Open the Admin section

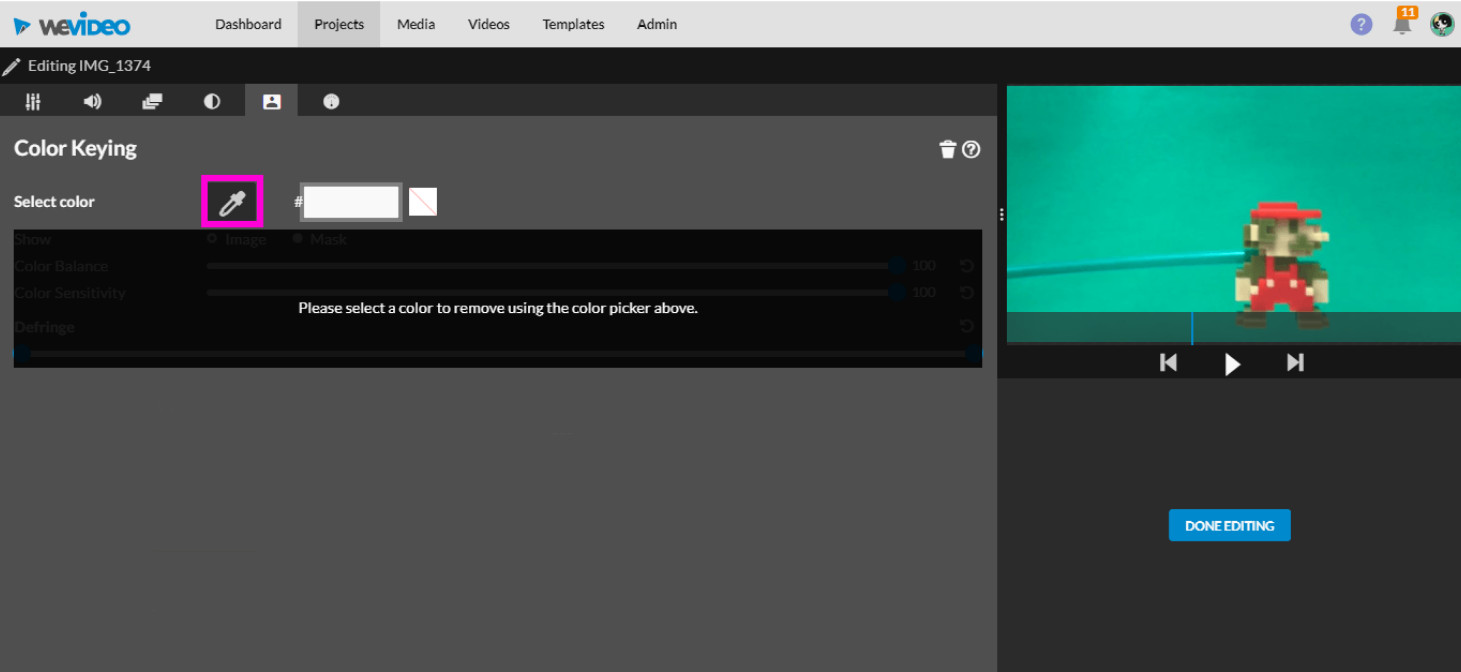657,24
